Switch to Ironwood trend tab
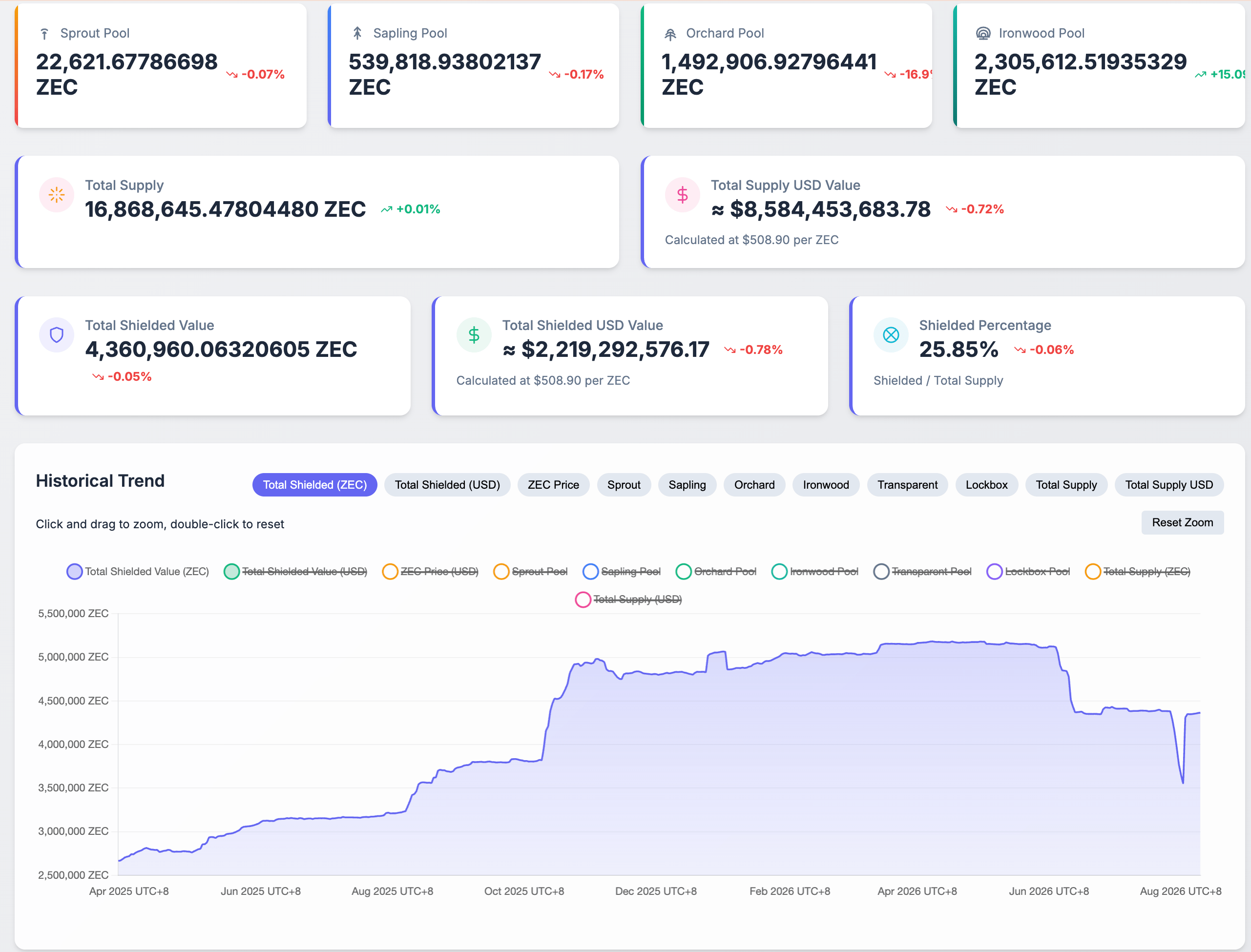This screenshot has width=1251, height=952. pos(826,485)
